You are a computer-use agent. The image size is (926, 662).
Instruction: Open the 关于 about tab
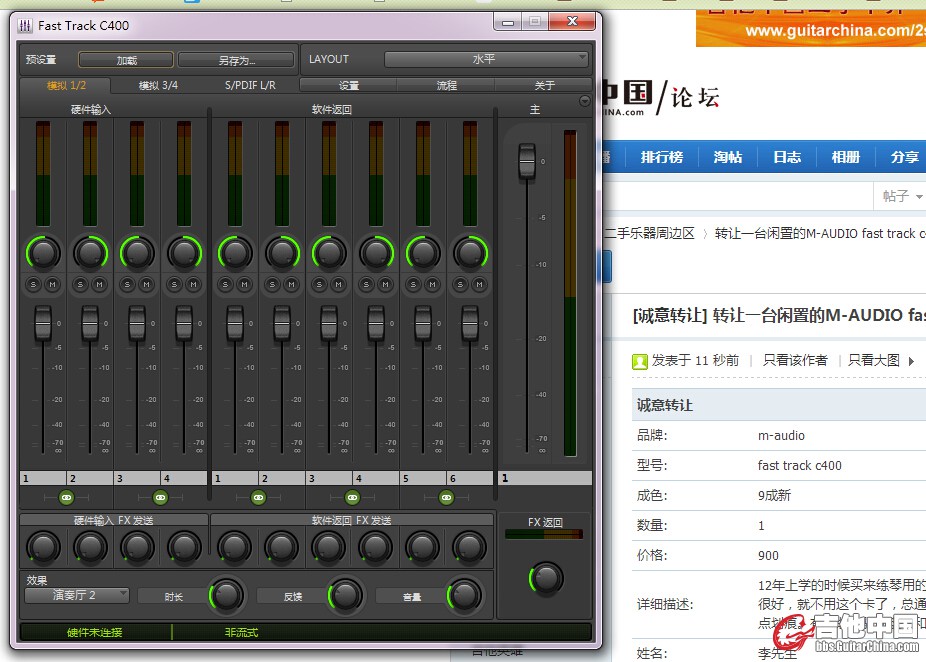(x=544, y=86)
